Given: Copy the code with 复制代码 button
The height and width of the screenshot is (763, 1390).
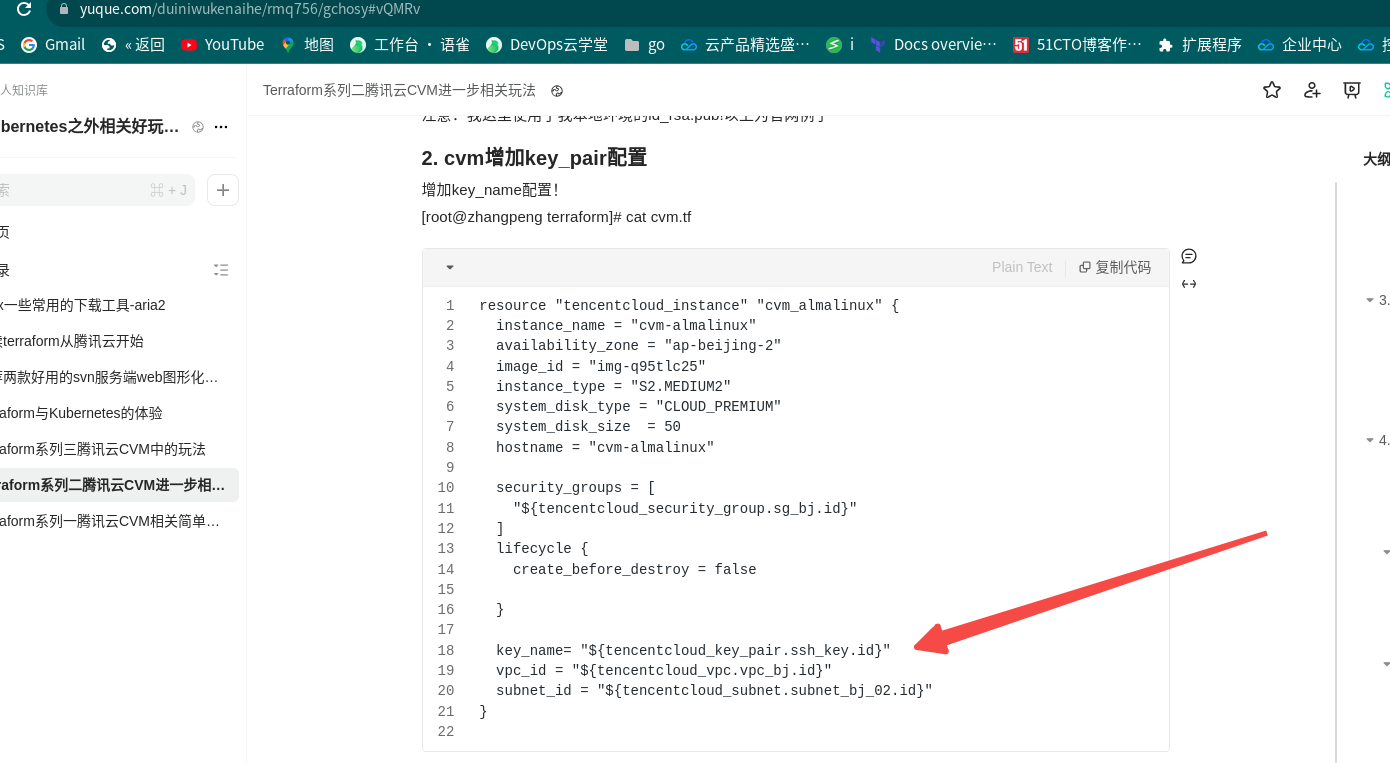Looking at the screenshot, I should click(x=1115, y=267).
